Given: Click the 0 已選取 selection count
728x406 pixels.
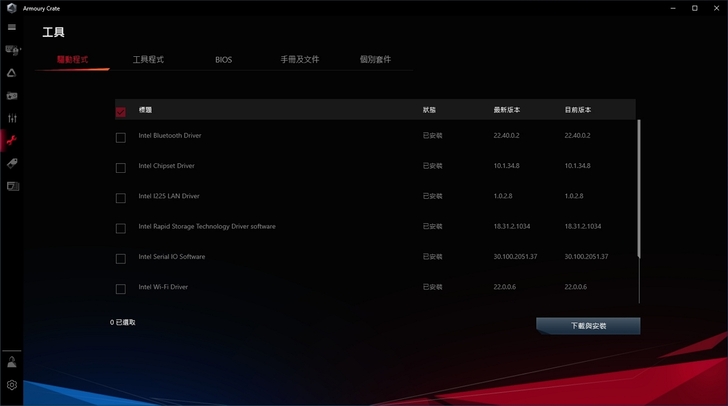Looking at the screenshot, I should (x=123, y=322).
